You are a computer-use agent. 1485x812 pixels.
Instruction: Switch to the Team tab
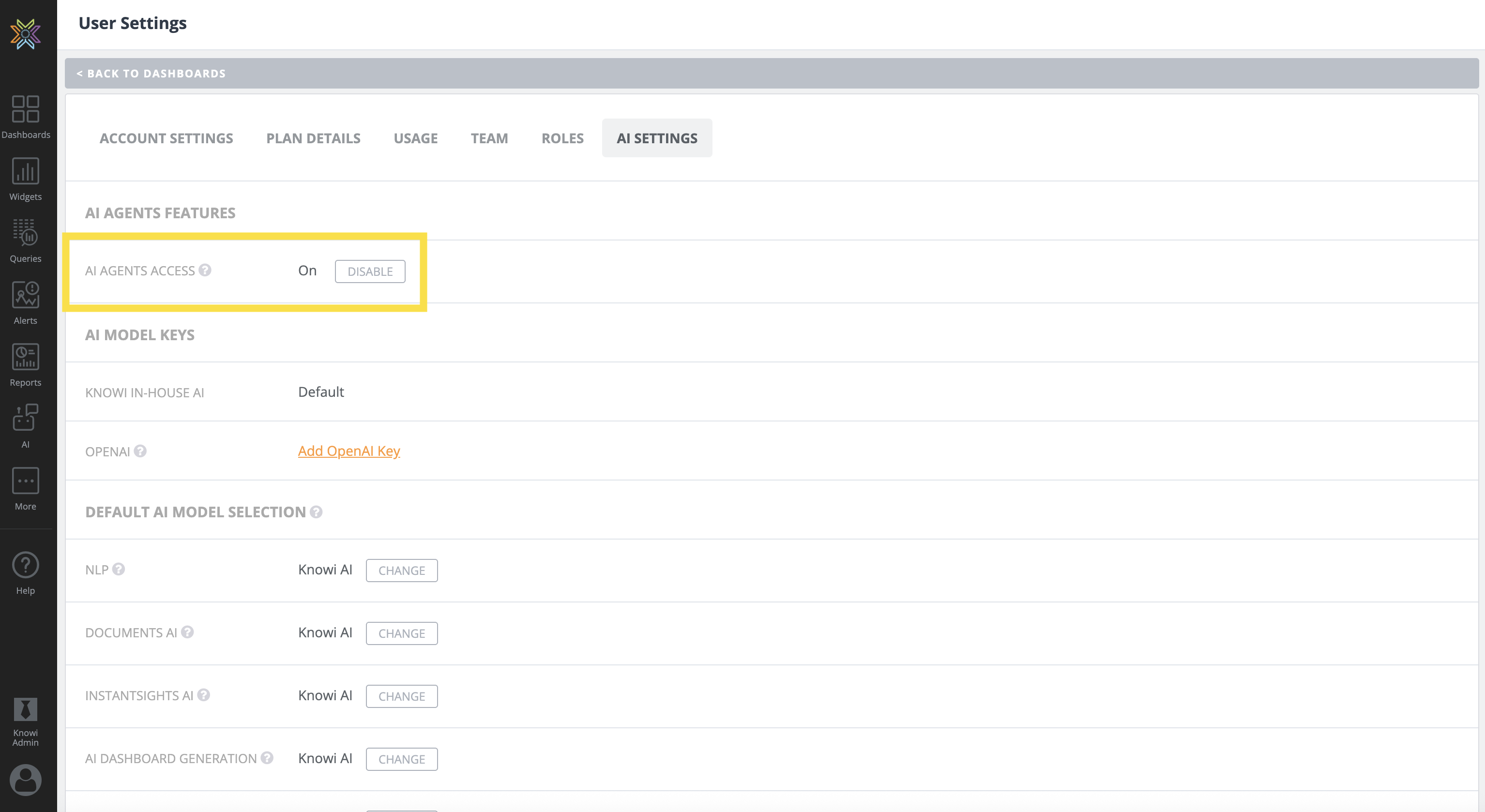tap(489, 138)
